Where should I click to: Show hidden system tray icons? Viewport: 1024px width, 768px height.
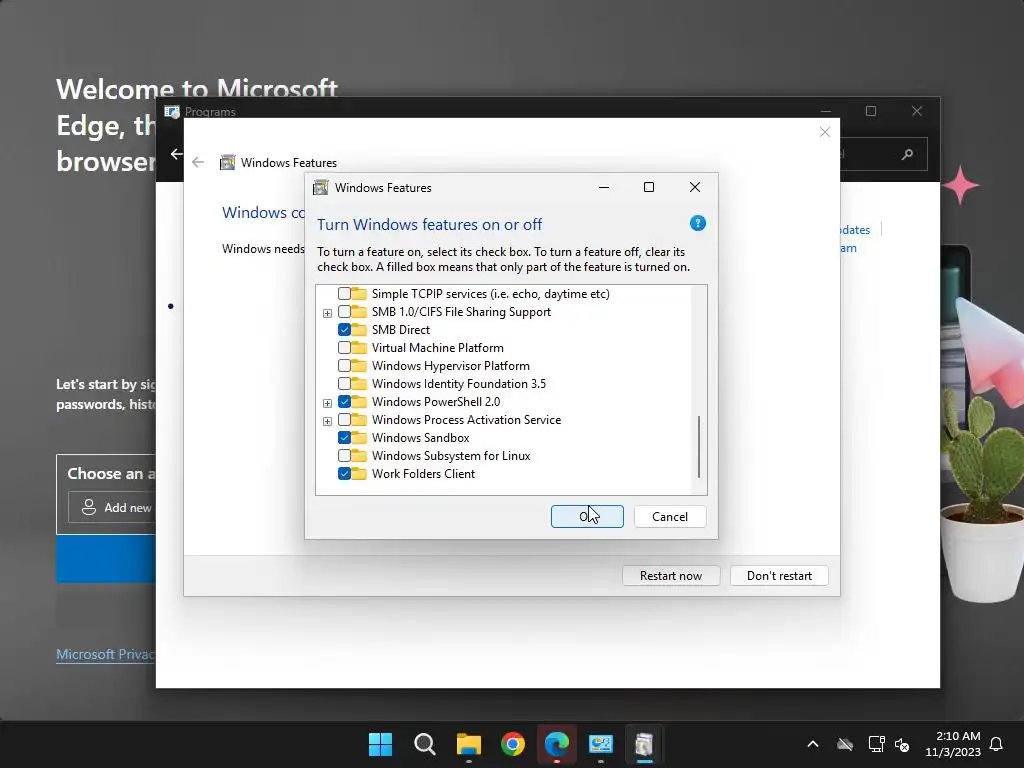[x=813, y=744]
